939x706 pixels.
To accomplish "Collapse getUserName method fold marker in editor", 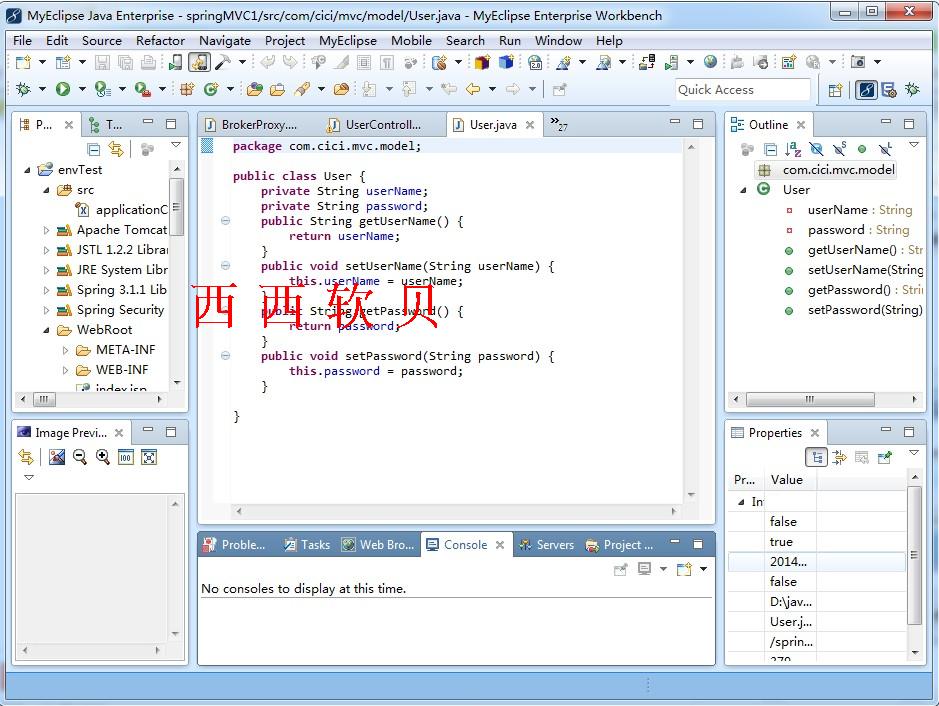I will point(225,221).
